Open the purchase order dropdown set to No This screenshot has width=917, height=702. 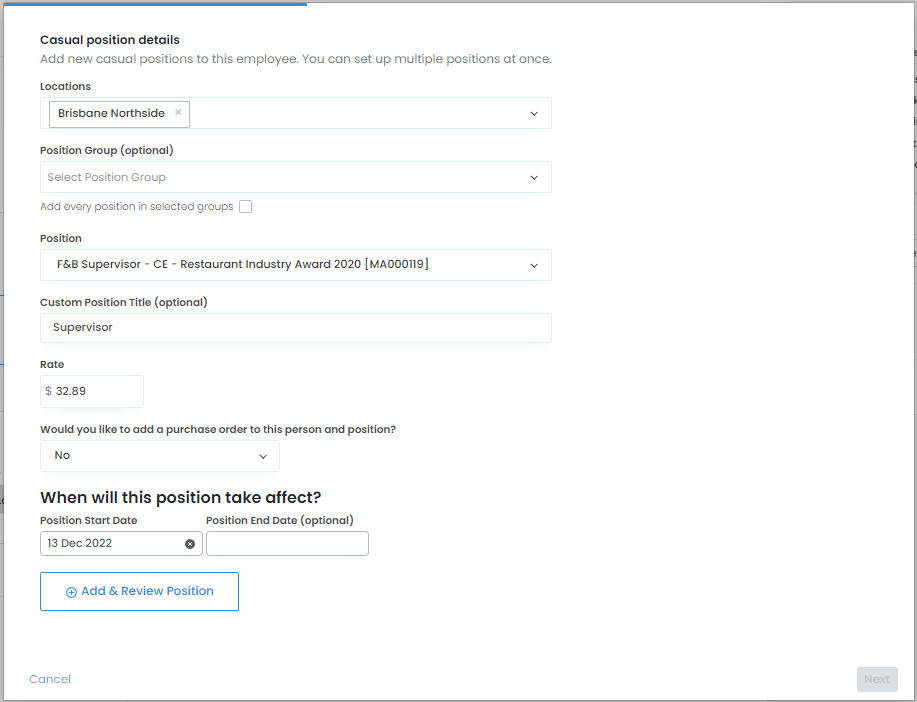tap(160, 456)
